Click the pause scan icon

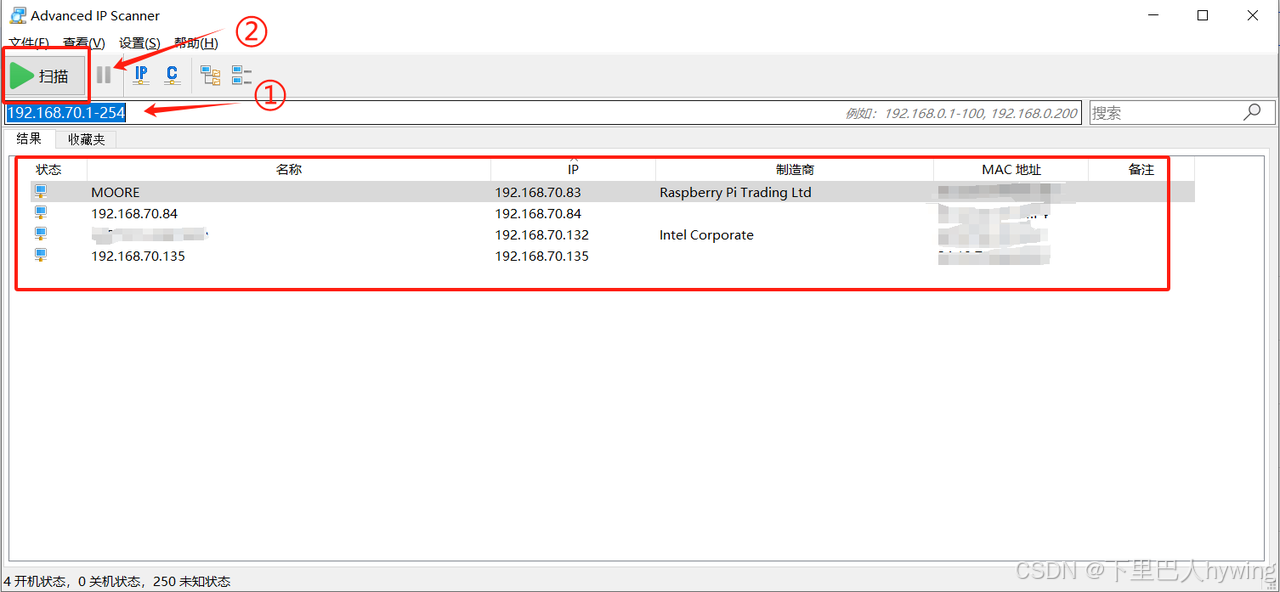pyautogui.click(x=103, y=75)
